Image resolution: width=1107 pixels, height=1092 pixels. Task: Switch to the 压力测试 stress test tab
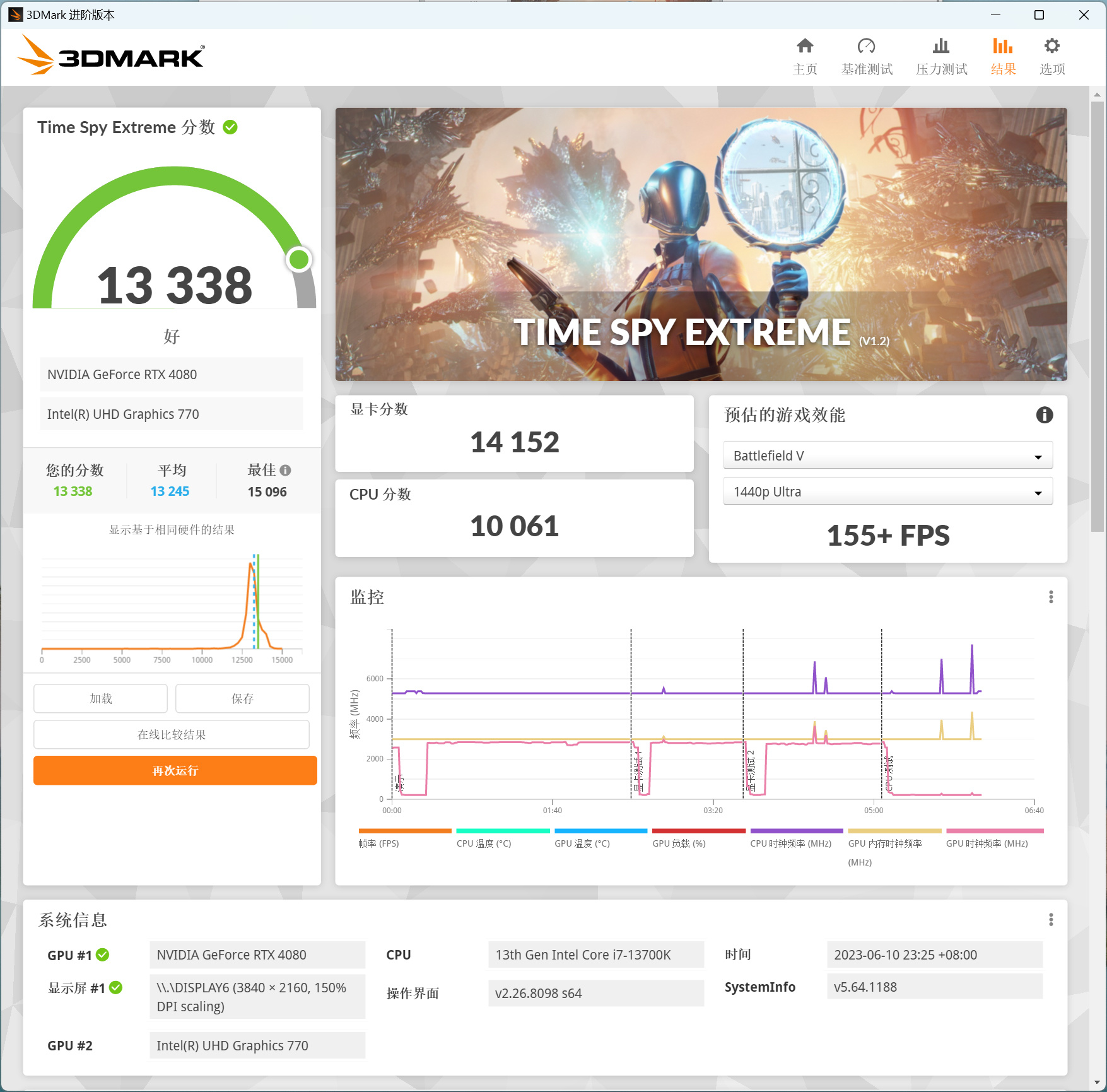(941, 56)
